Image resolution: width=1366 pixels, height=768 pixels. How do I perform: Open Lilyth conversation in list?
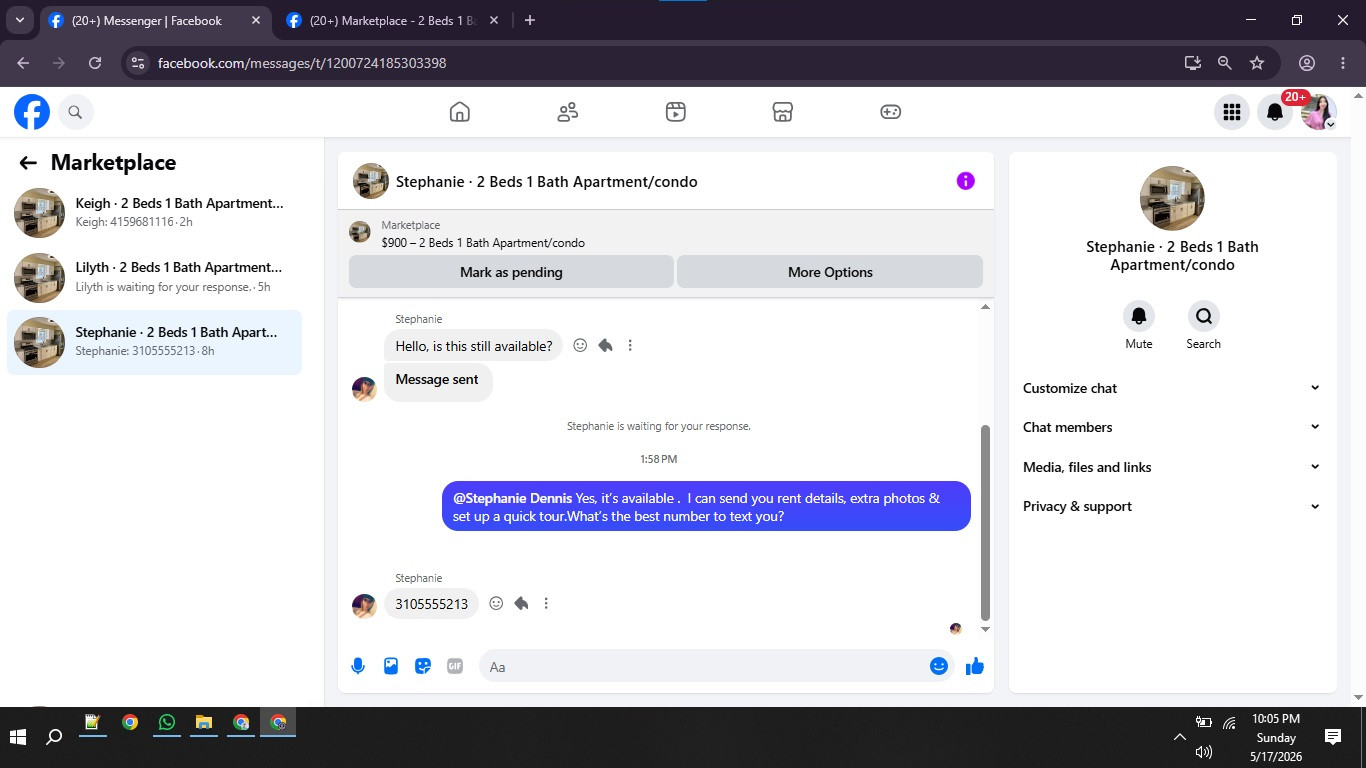(155, 277)
